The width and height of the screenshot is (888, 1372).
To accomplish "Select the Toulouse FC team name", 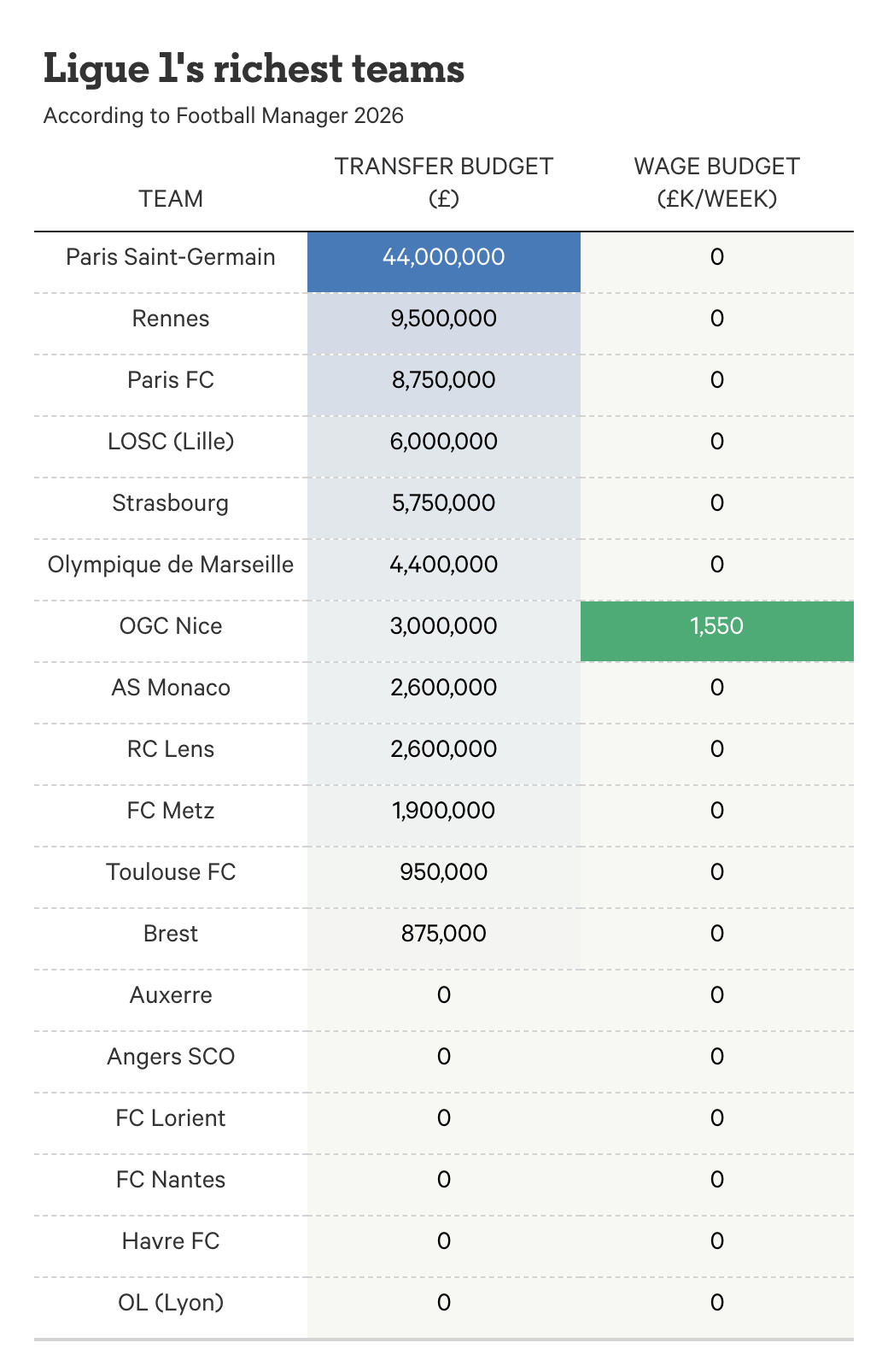I will coord(171,872).
